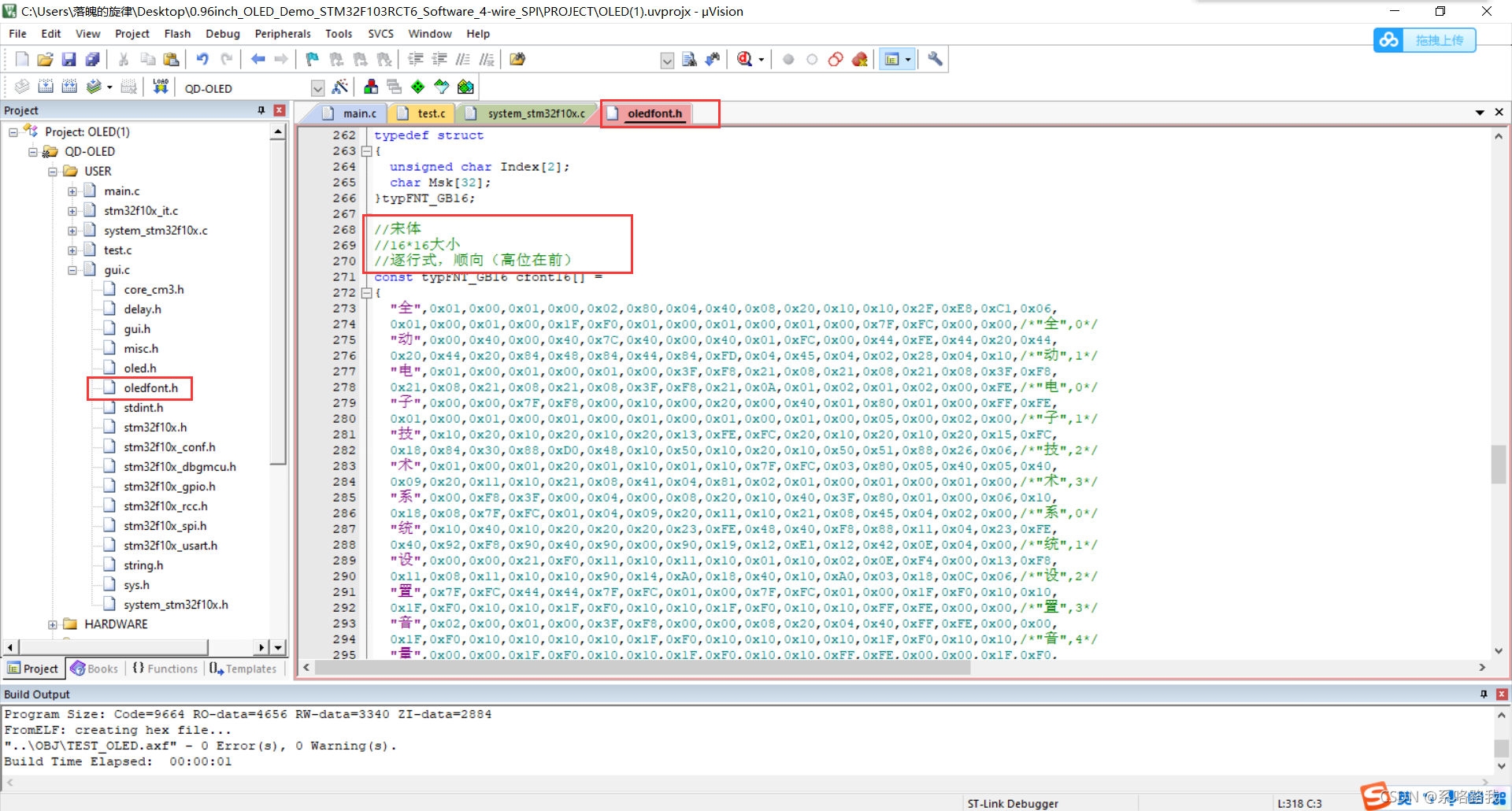This screenshot has width=1512, height=811.
Task: Click the Find document-with-binoculars icon
Action: tap(689, 59)
